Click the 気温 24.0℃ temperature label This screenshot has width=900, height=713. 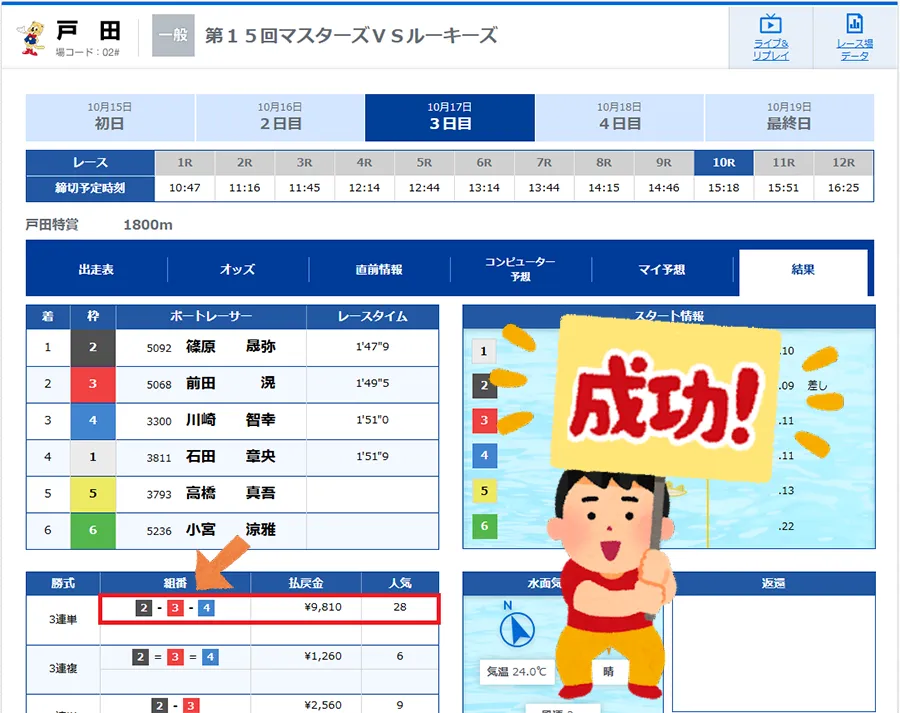point(517,672)
